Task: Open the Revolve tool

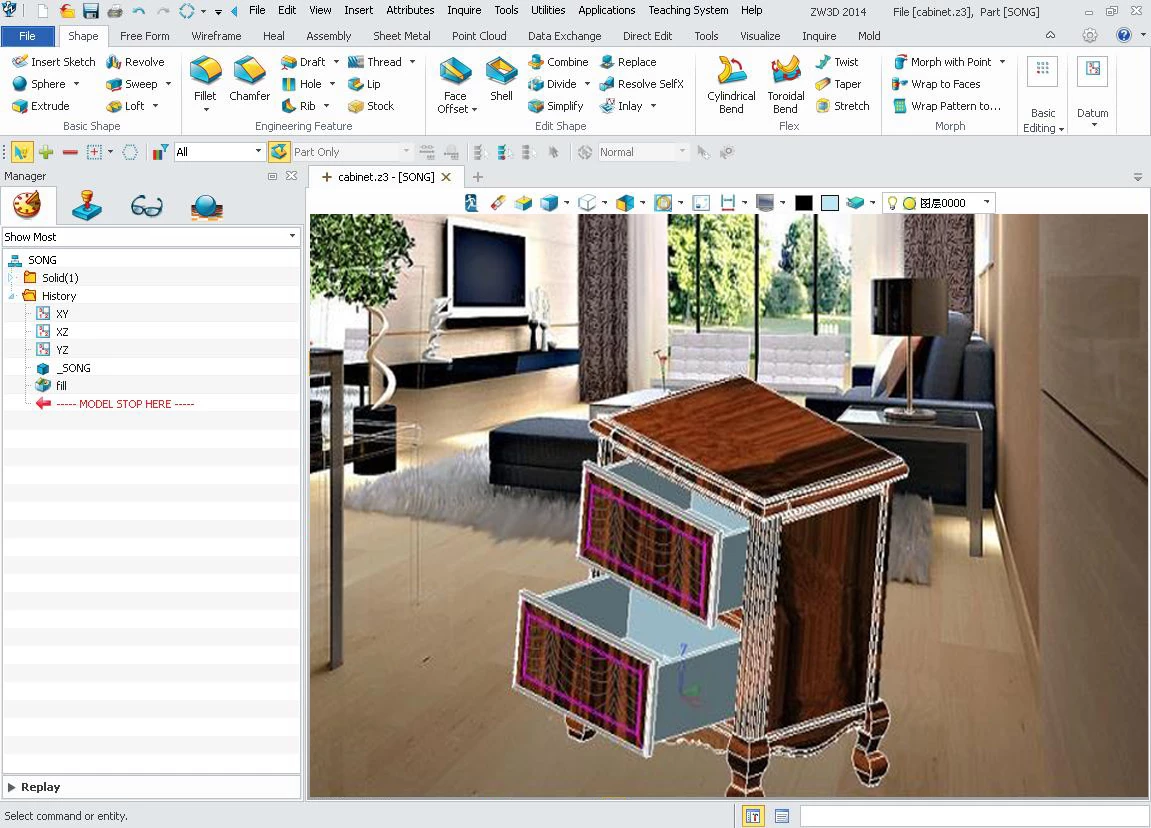Action: pyautogui.click(x=135, y=62)
